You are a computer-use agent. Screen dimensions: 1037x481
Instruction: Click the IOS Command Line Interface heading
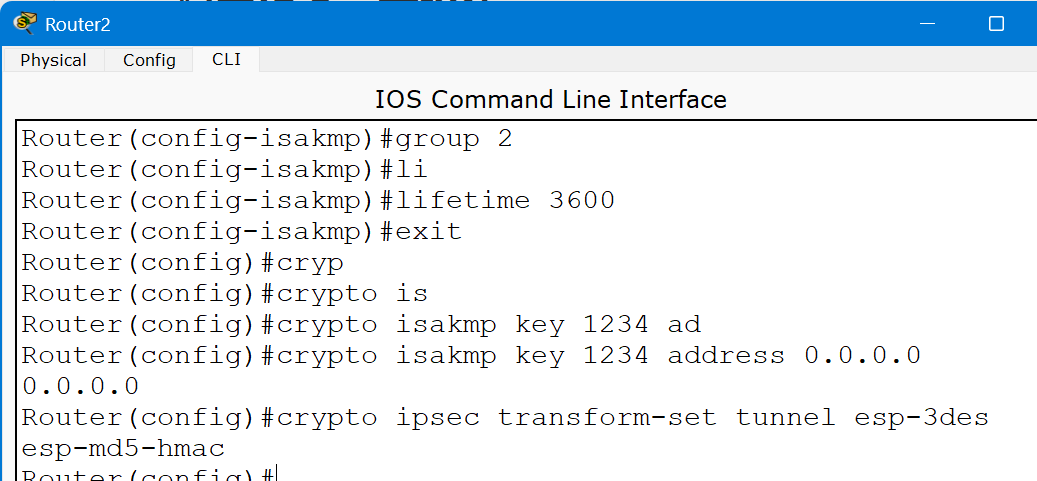pyautogui.click(x=550, y=99)
